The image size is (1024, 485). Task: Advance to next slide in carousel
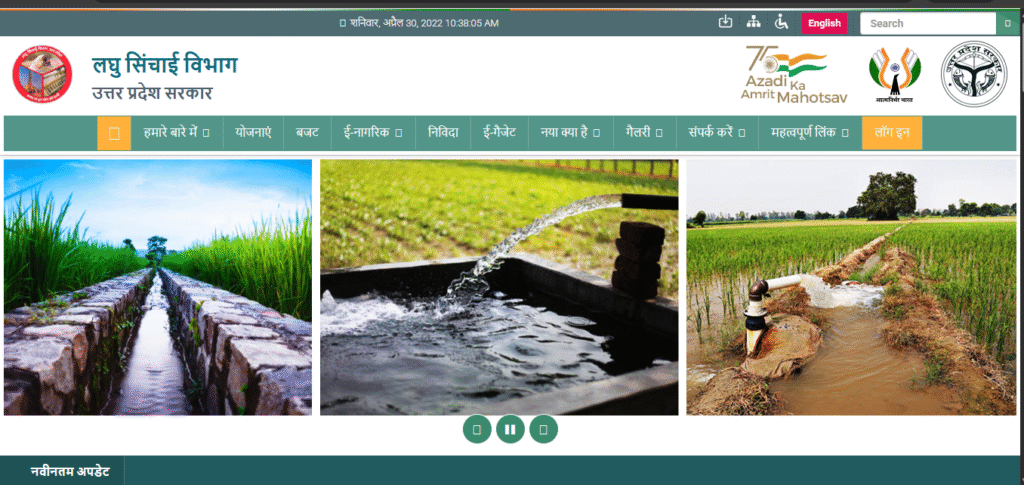pyautogui.click(x=543, y=429)
